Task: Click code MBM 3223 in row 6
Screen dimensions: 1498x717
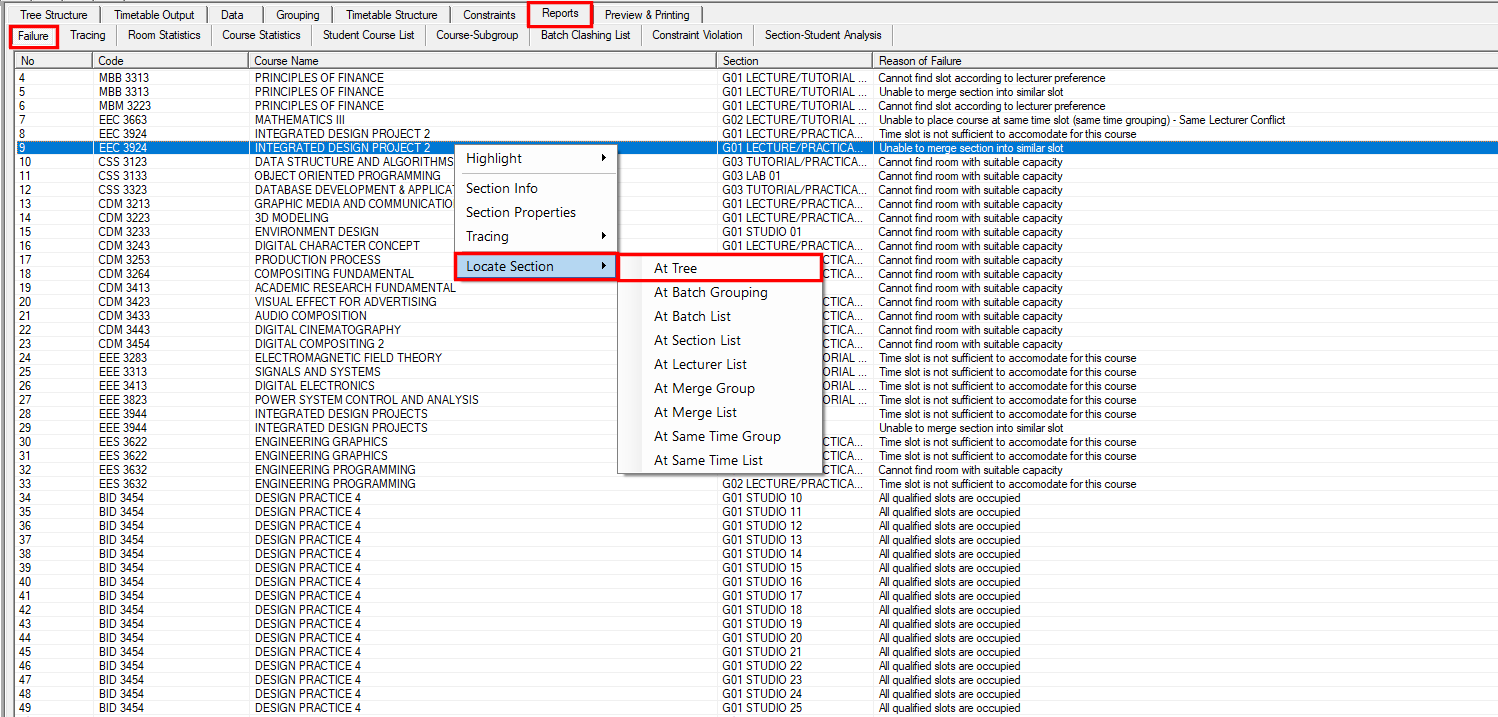Action: click(x=124, y=106)
